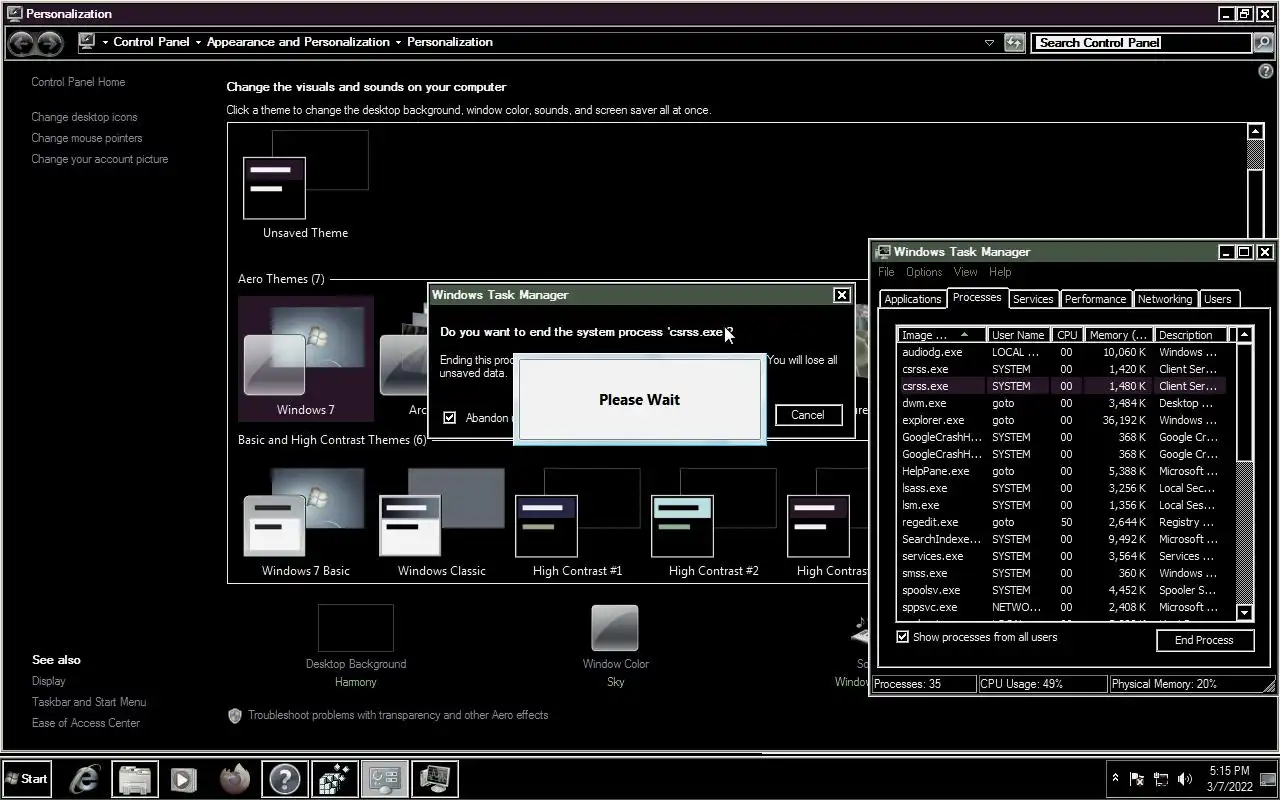Open Troubleshoot problems with transparency link
Image resolution: width=1280 pixels, height=800 pixels.
point(398,715)
